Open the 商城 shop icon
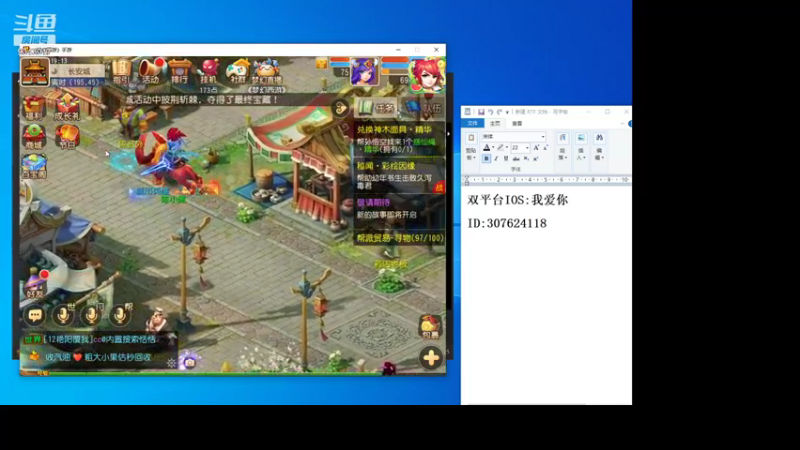The width and height of the screenshot is (800, 450). tap(34, 137)
